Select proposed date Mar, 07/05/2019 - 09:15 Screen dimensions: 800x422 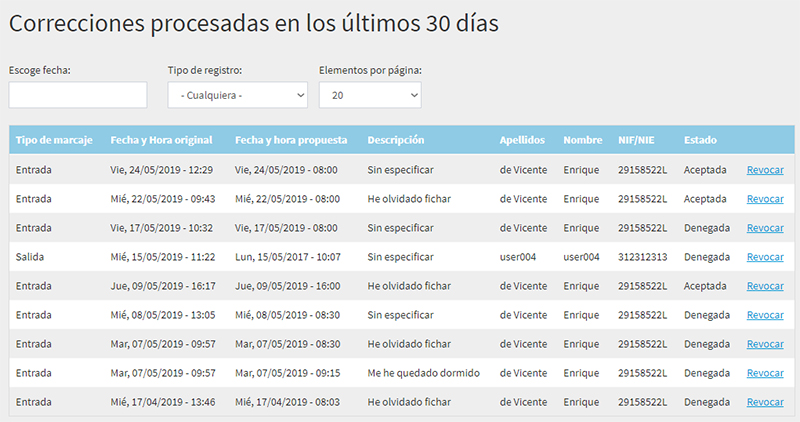pyautogui.click(x=287, y=374)
